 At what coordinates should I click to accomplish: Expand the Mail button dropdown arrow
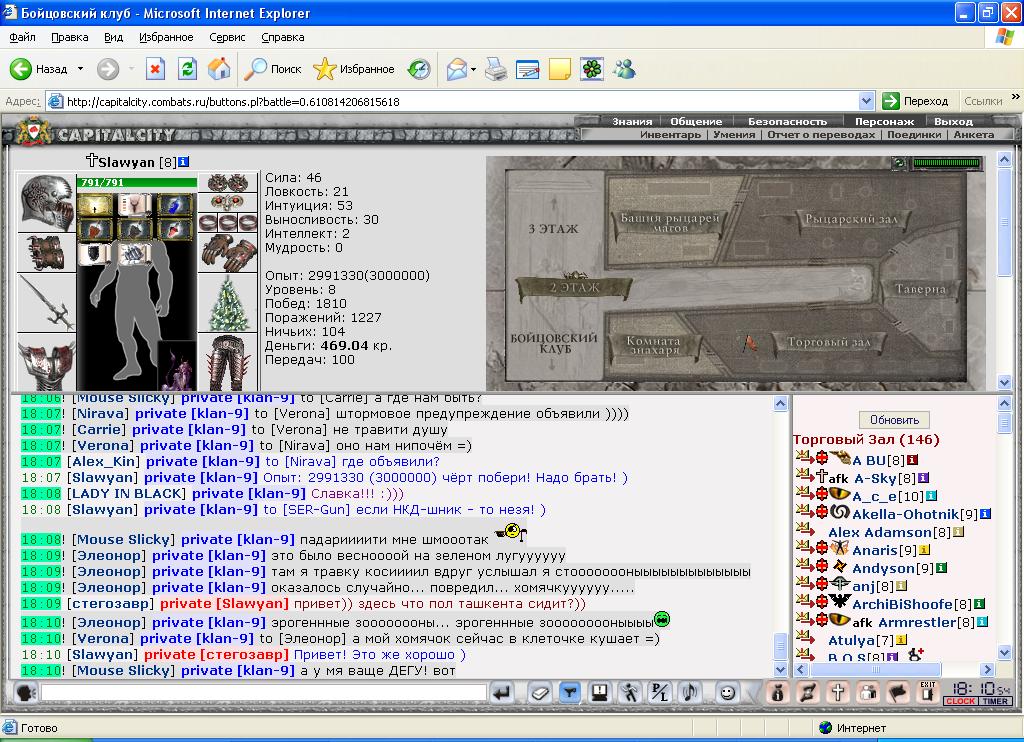[x=473, y=69]
